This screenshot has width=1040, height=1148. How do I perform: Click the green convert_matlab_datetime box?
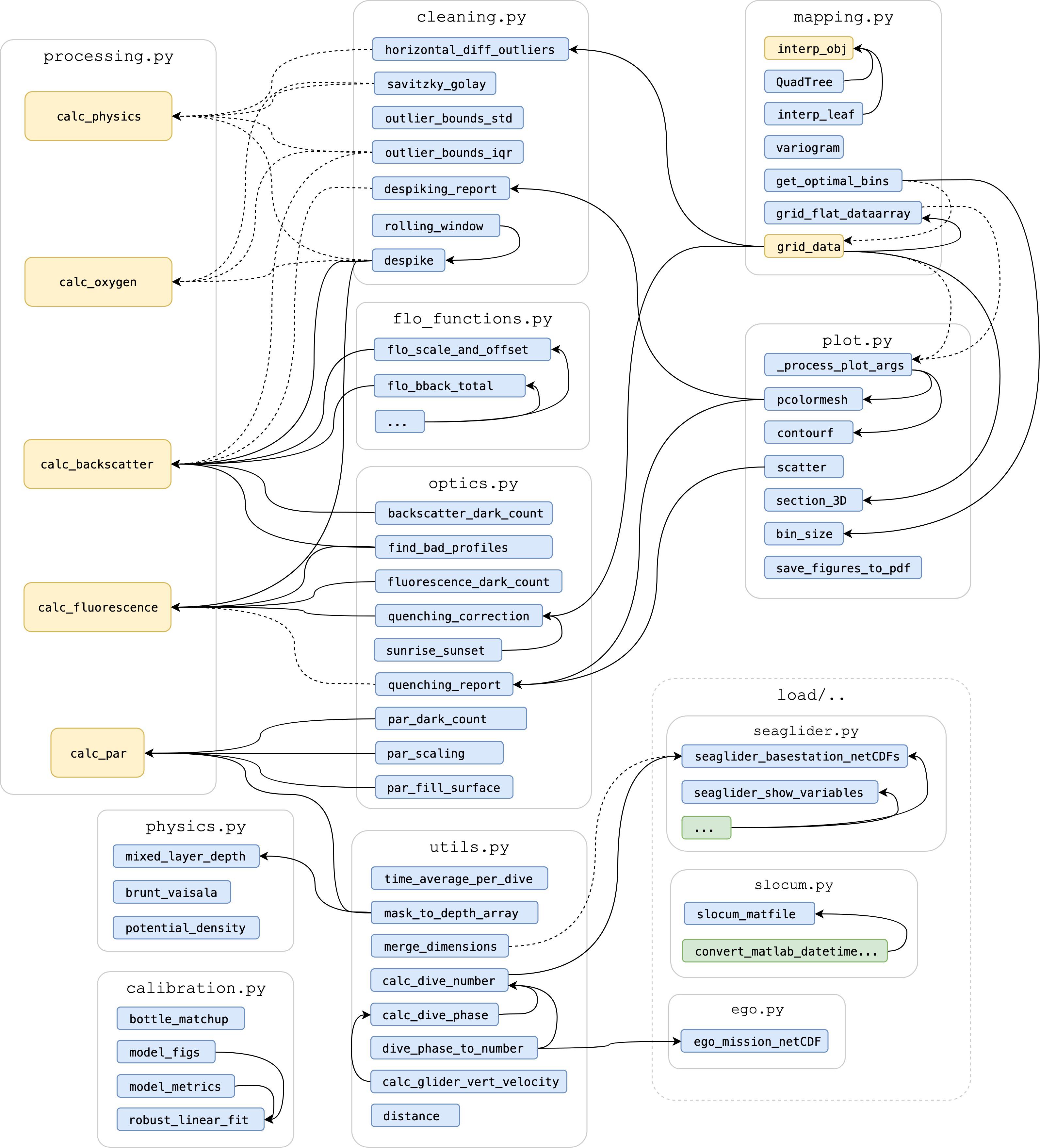(x=785, y=951)
